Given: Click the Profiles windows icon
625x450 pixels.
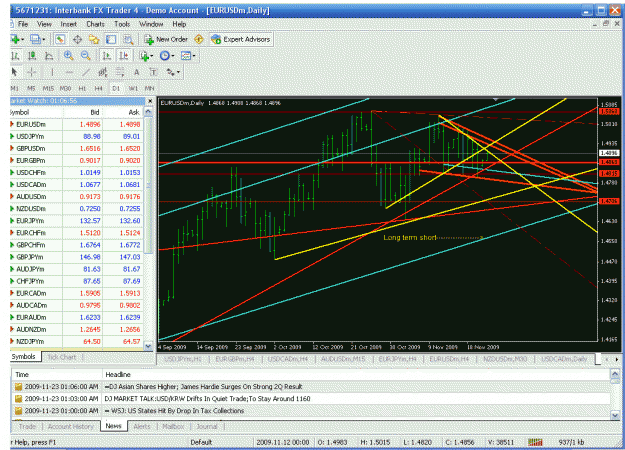Looking at the screenshot, I should [35, 39].
